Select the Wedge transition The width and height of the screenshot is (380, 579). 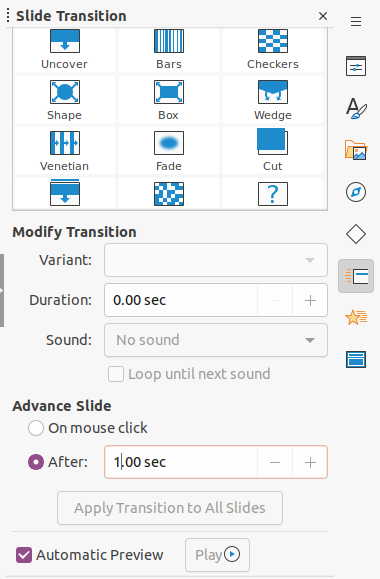[273, 99]
